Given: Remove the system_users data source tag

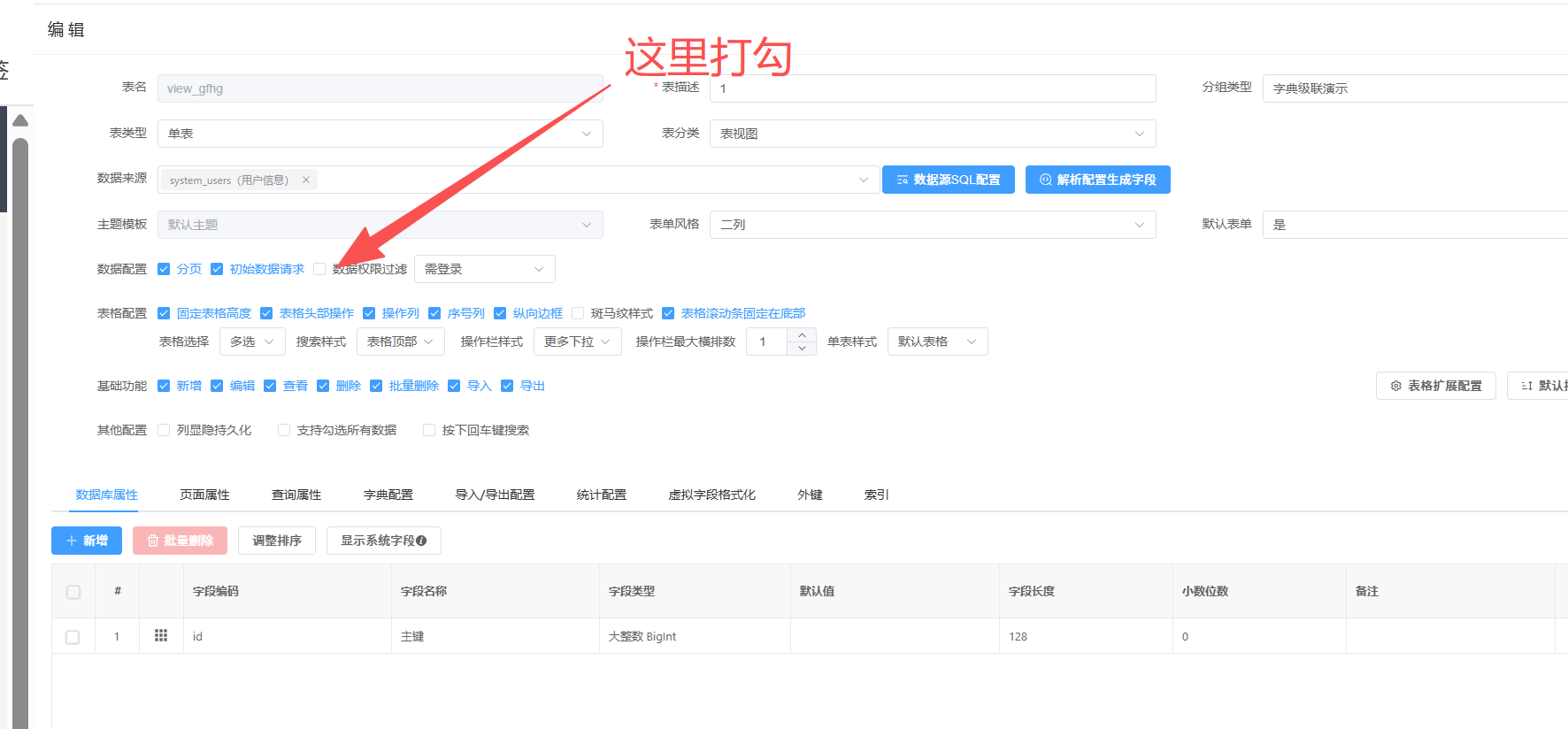Looking at the screenshot, I should [x=306, y=180].
